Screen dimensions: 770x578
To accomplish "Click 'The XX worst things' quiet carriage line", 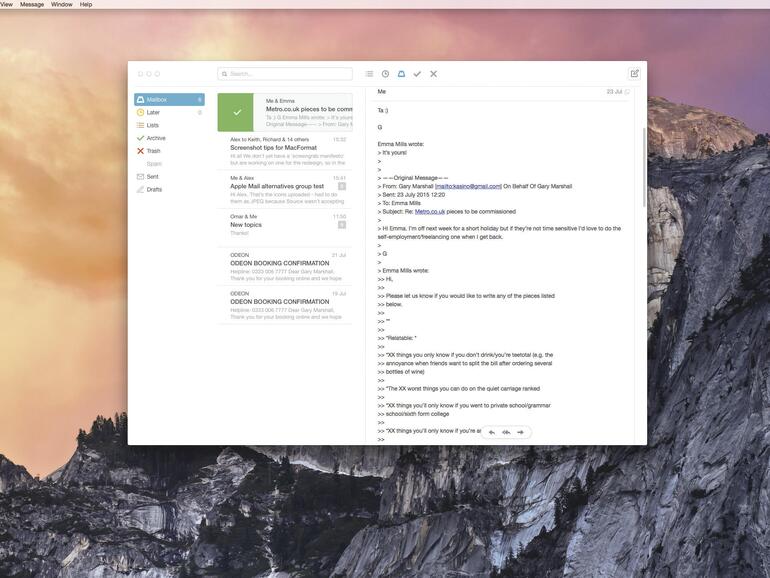I will click(459, 389).
